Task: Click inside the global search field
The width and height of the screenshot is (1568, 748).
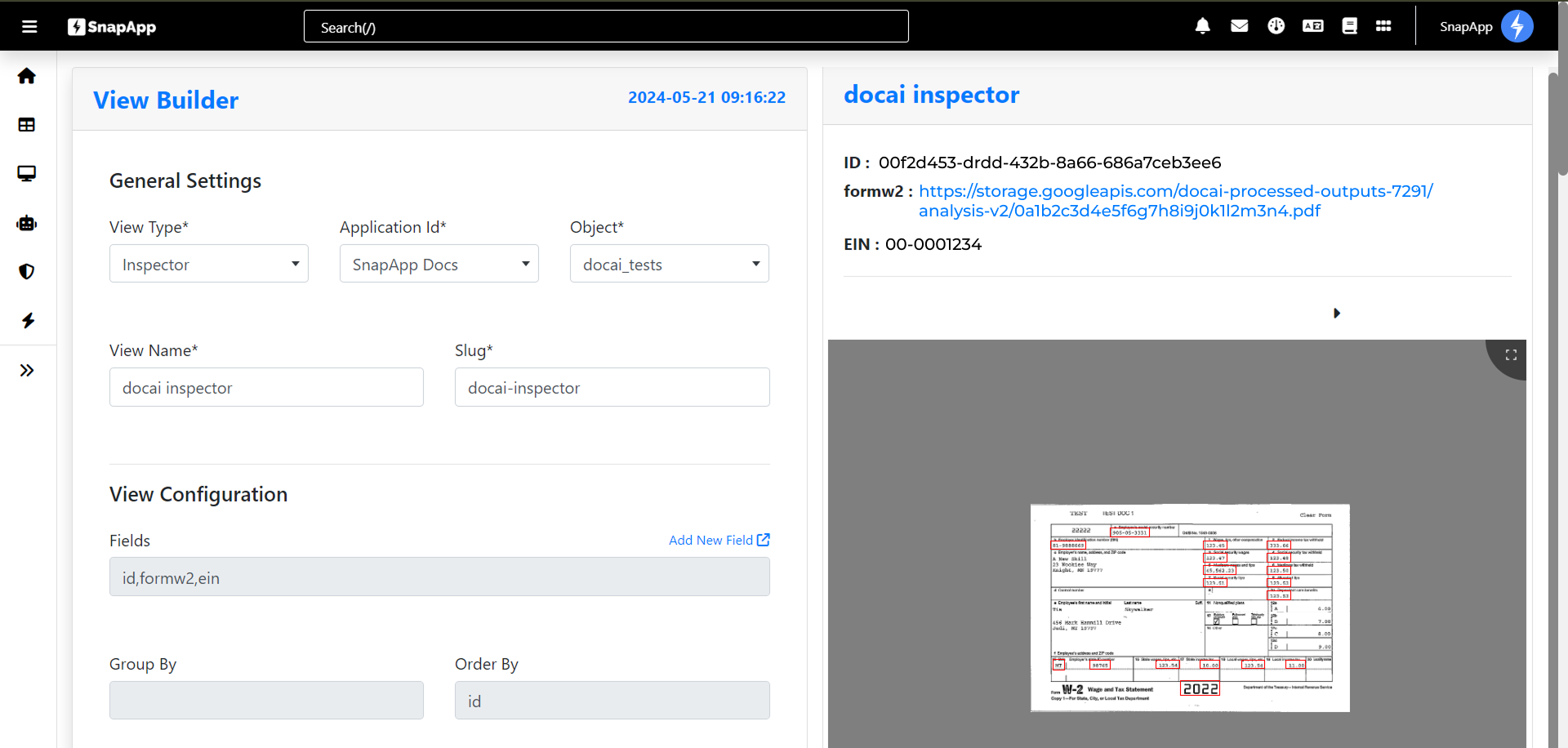Action: pyautogui.click(x=606, y=26)
